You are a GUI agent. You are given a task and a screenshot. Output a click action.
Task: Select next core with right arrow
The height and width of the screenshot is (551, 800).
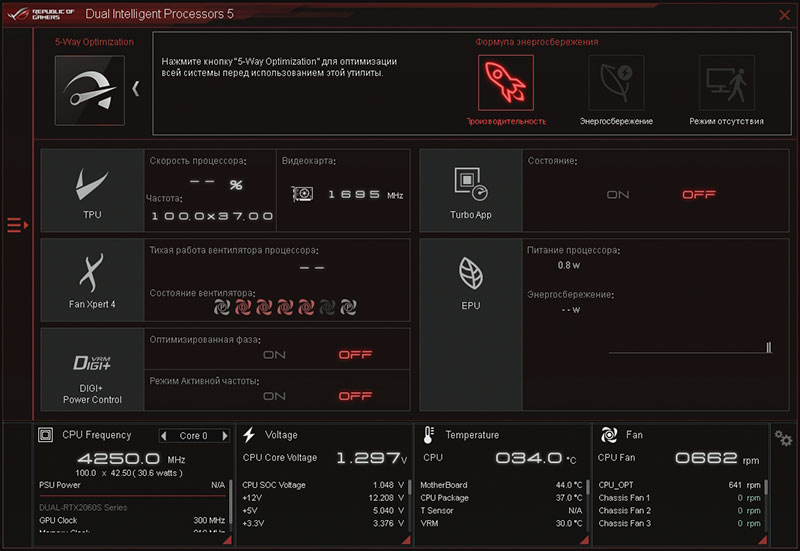pos(224,436)
